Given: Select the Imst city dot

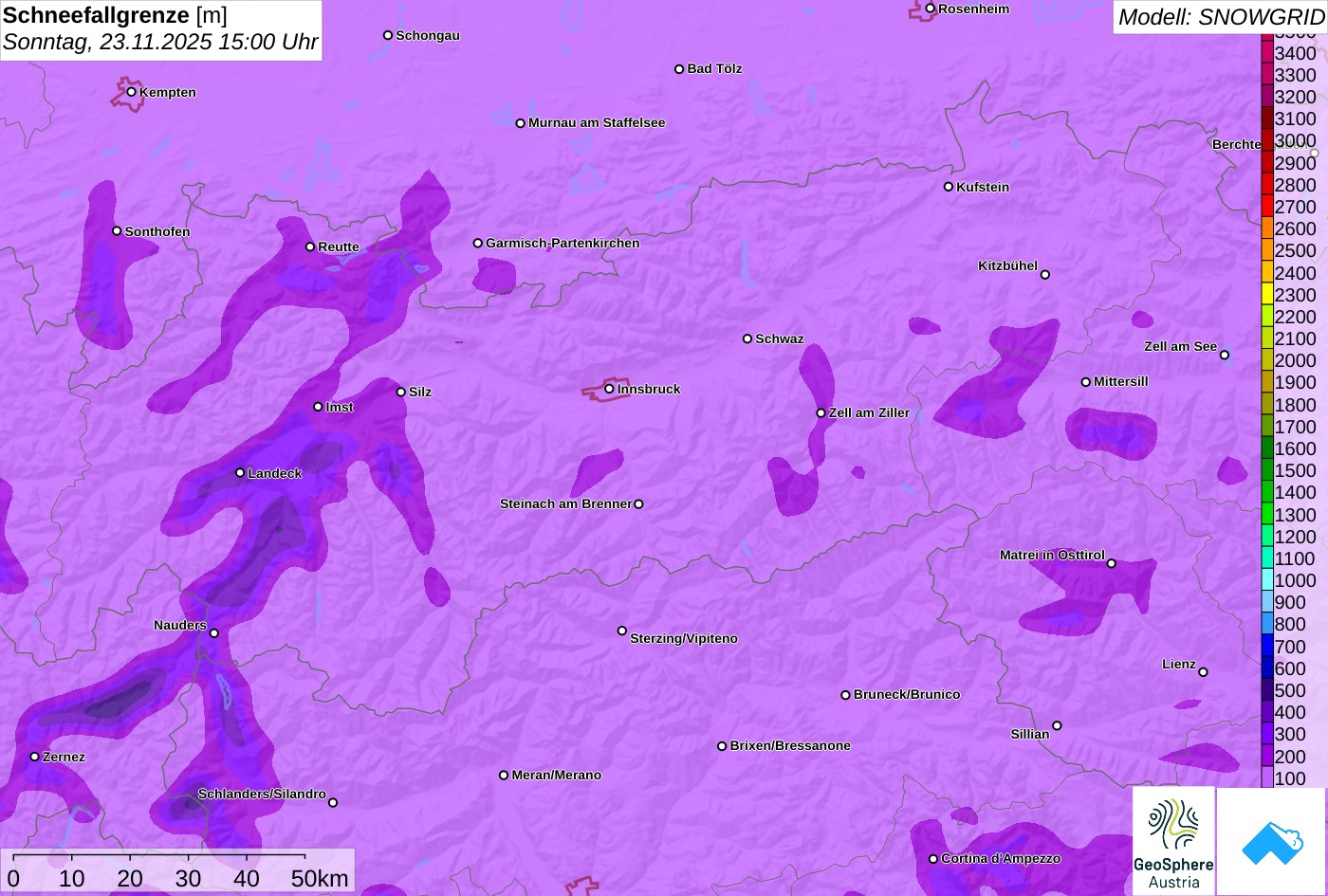Looking at the screenshot, I should click(318, 407).
